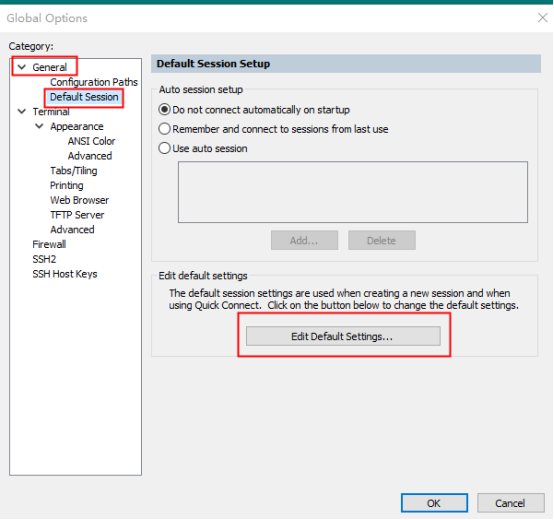Click the Delete button
This screenshot has width=554, height=520.
382,241
